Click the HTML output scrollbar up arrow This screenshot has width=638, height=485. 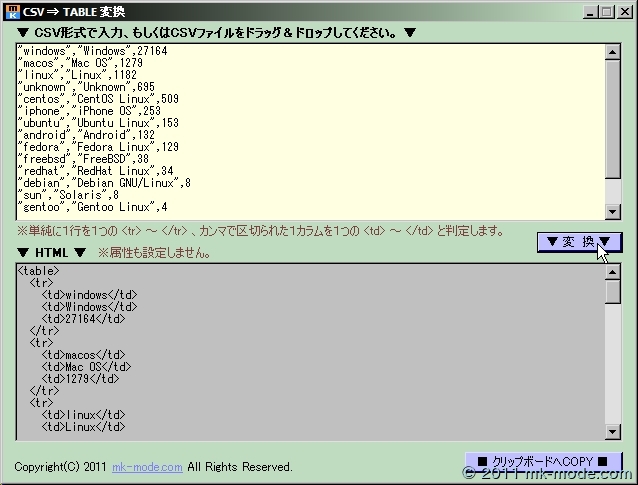(x=612, y=271)
